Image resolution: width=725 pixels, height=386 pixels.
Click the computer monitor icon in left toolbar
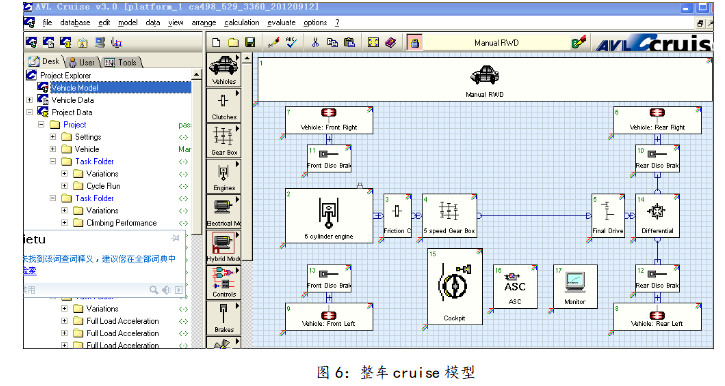click(99, 43)
